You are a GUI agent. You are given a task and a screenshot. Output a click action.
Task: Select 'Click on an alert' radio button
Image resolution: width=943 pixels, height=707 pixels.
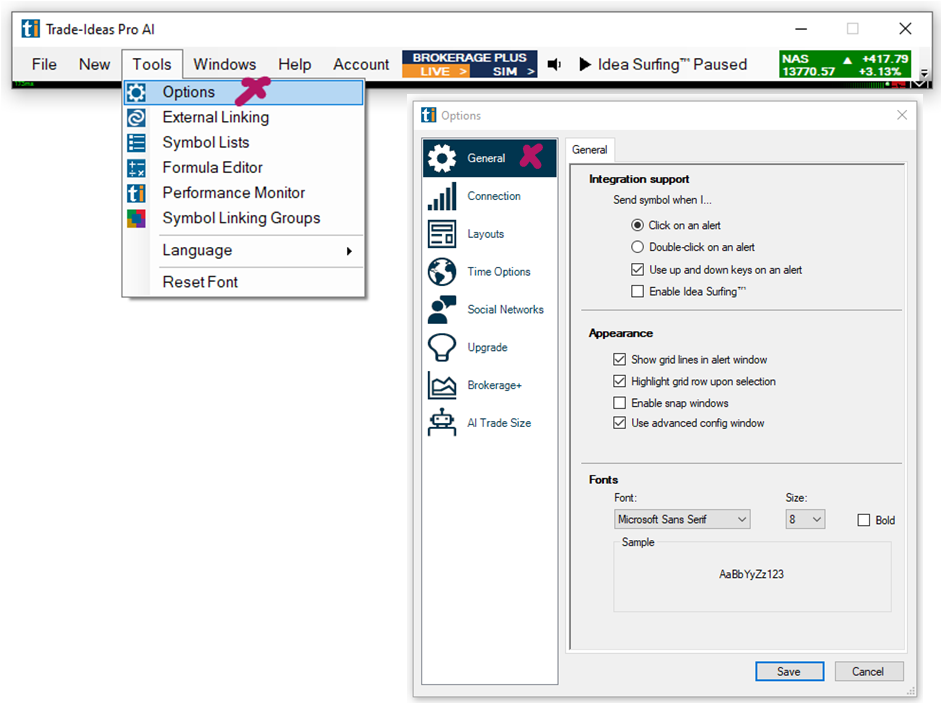tap(637, 225)
